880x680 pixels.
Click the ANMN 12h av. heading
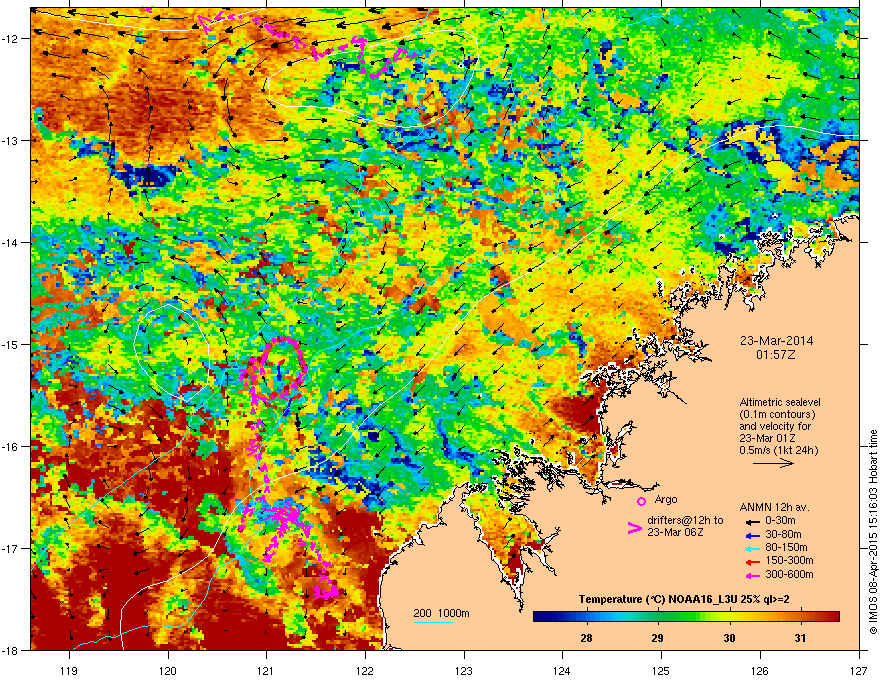pyautogui.click(x=774, y=508)
